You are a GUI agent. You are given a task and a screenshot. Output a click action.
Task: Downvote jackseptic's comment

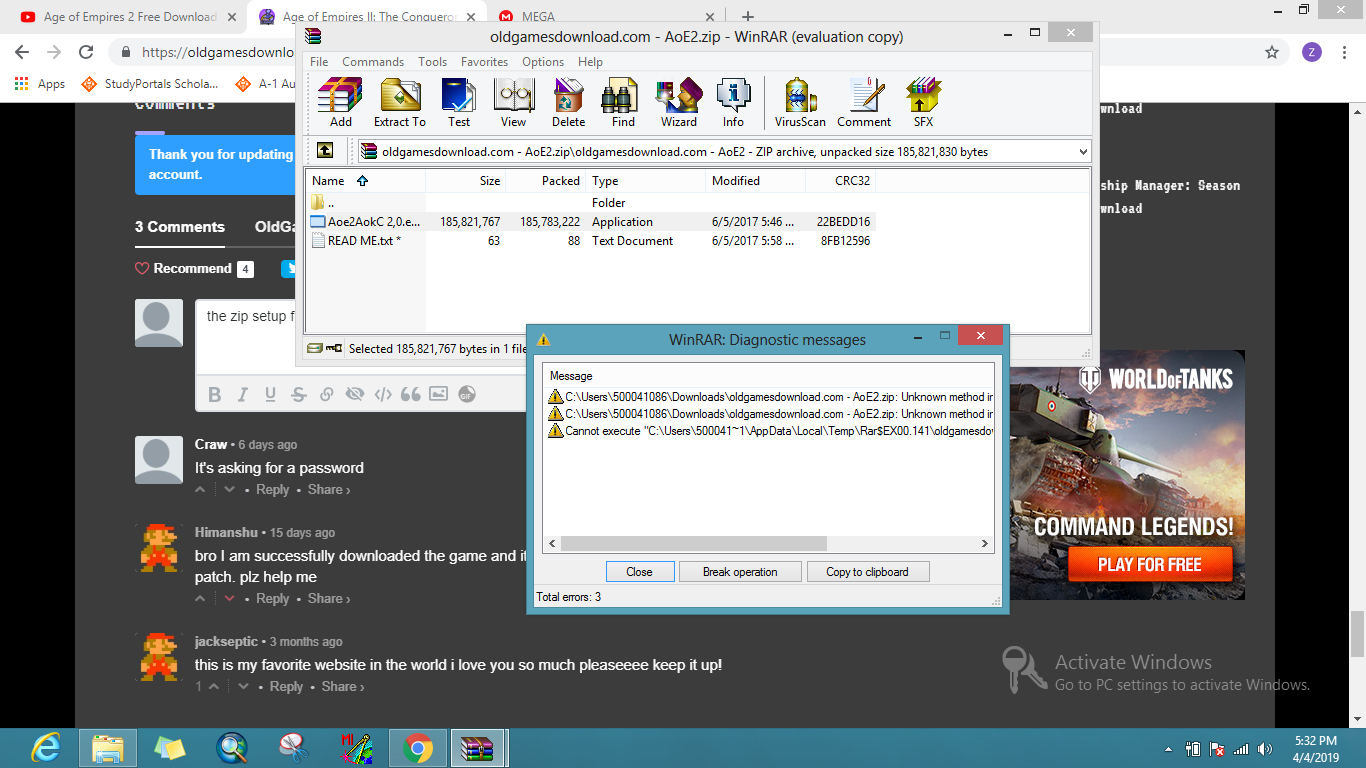click(243, 687)
